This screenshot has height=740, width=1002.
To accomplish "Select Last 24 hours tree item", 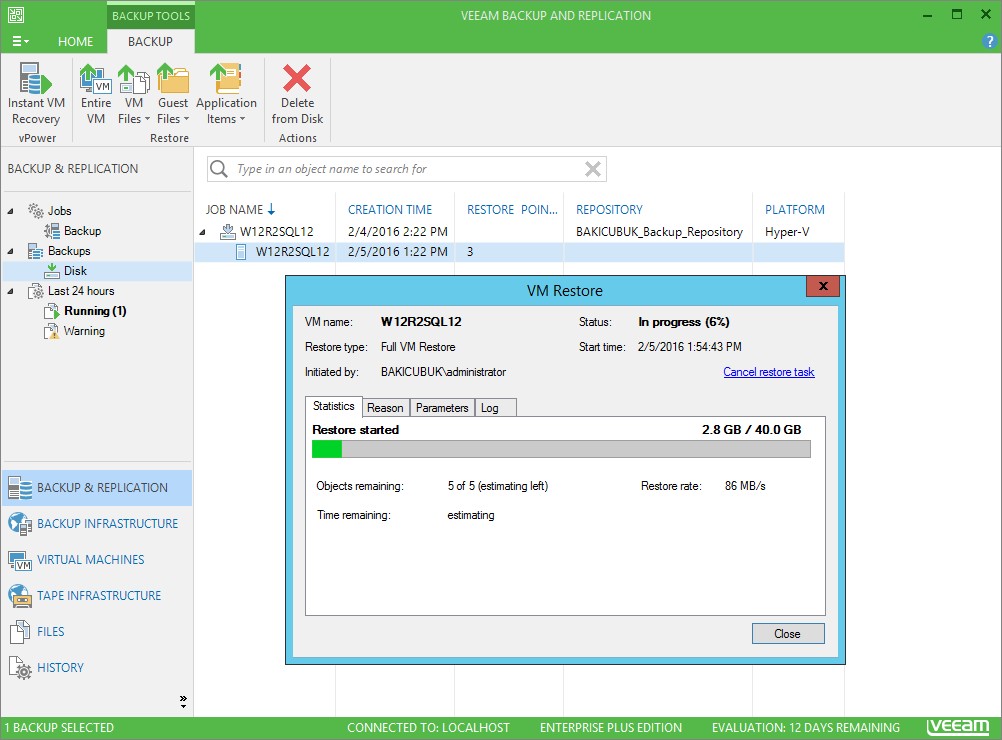I will pos(81,291).
